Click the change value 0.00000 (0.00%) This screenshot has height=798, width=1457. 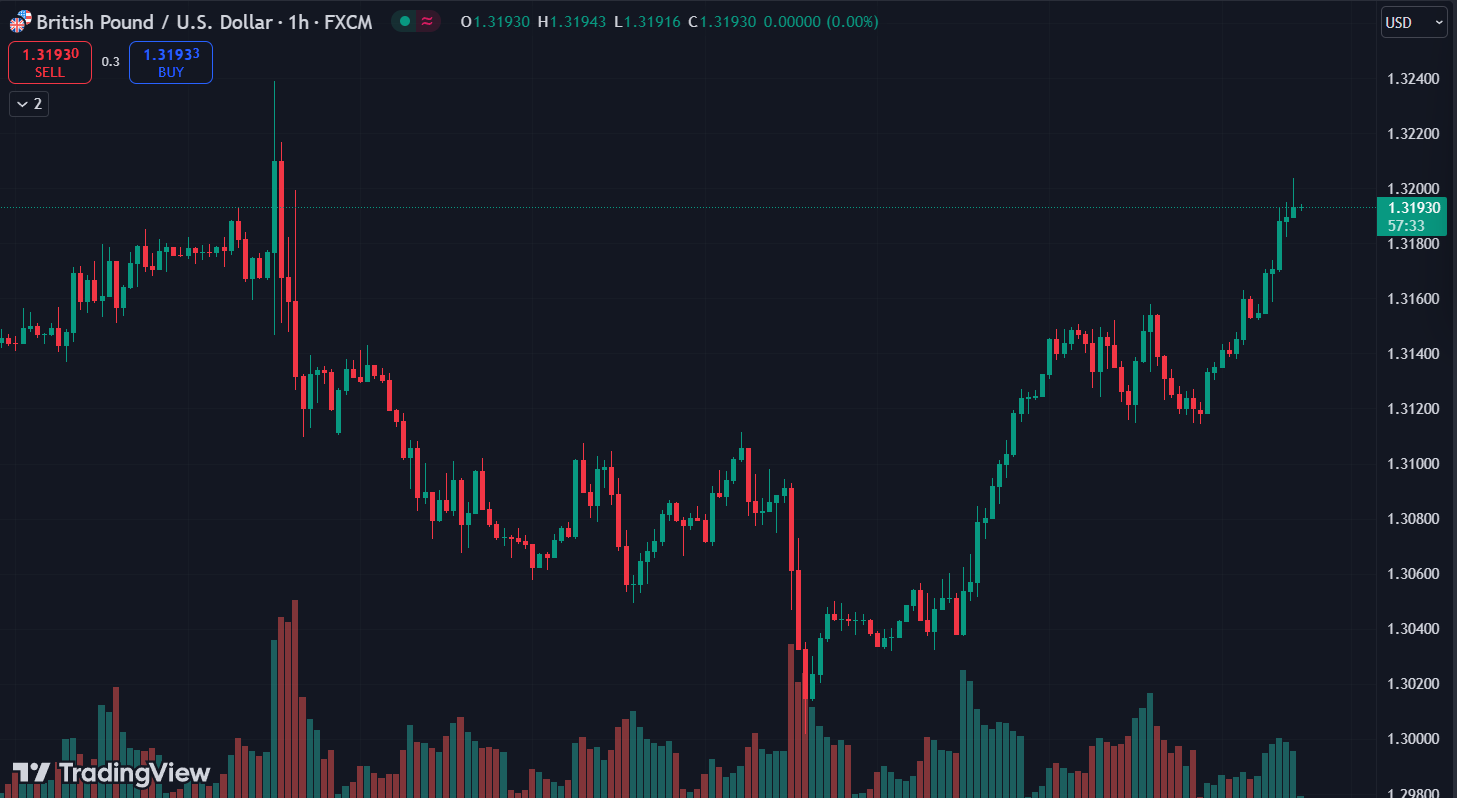point(821,21)
